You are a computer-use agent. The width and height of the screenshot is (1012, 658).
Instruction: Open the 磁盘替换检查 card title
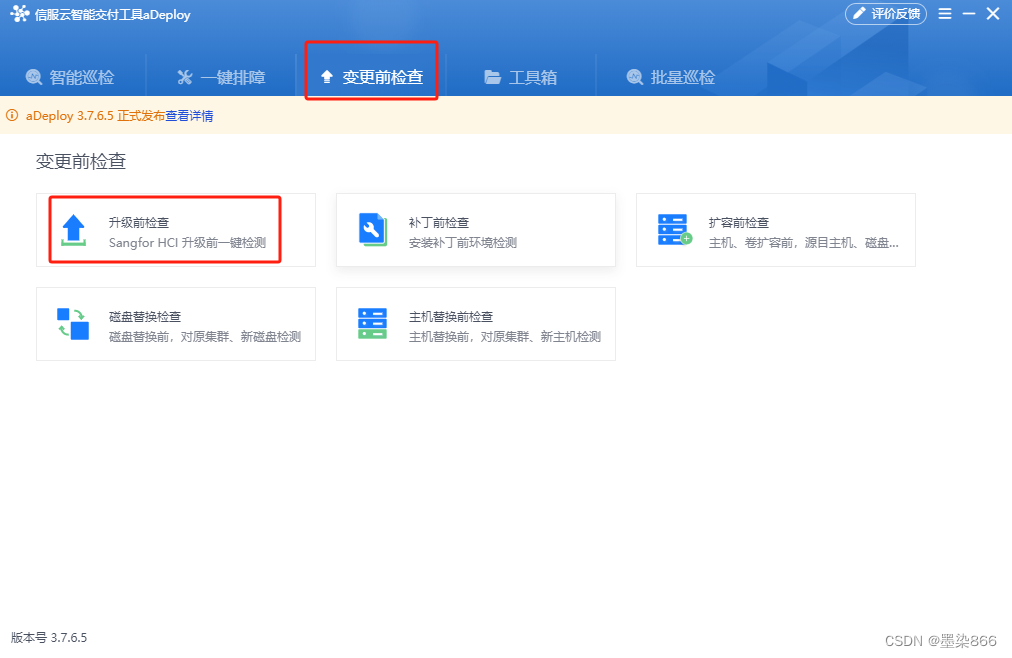(x=145, y=317)
